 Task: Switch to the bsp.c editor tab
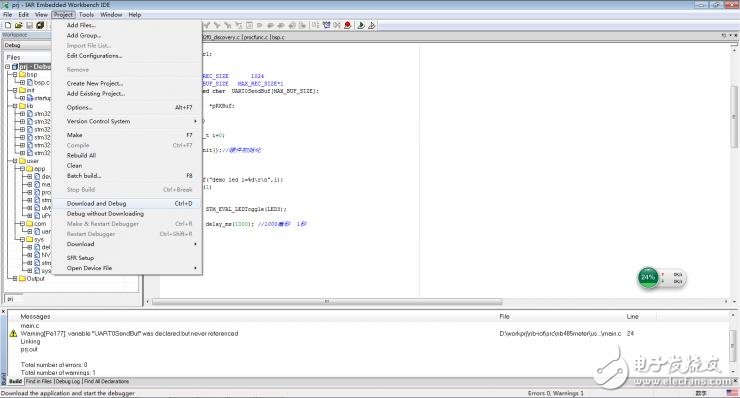pos(278,37)
